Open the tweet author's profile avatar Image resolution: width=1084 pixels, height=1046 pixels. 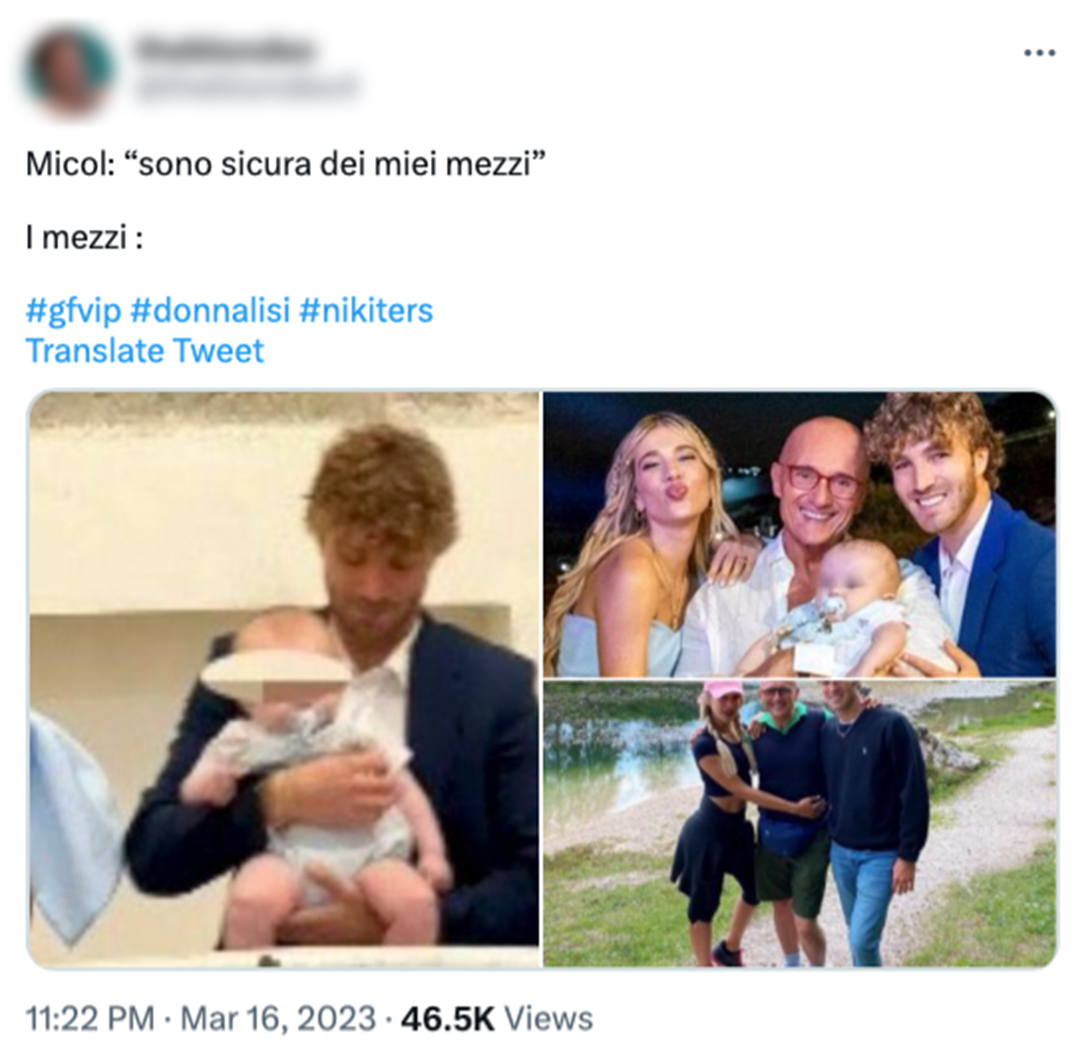68,69
